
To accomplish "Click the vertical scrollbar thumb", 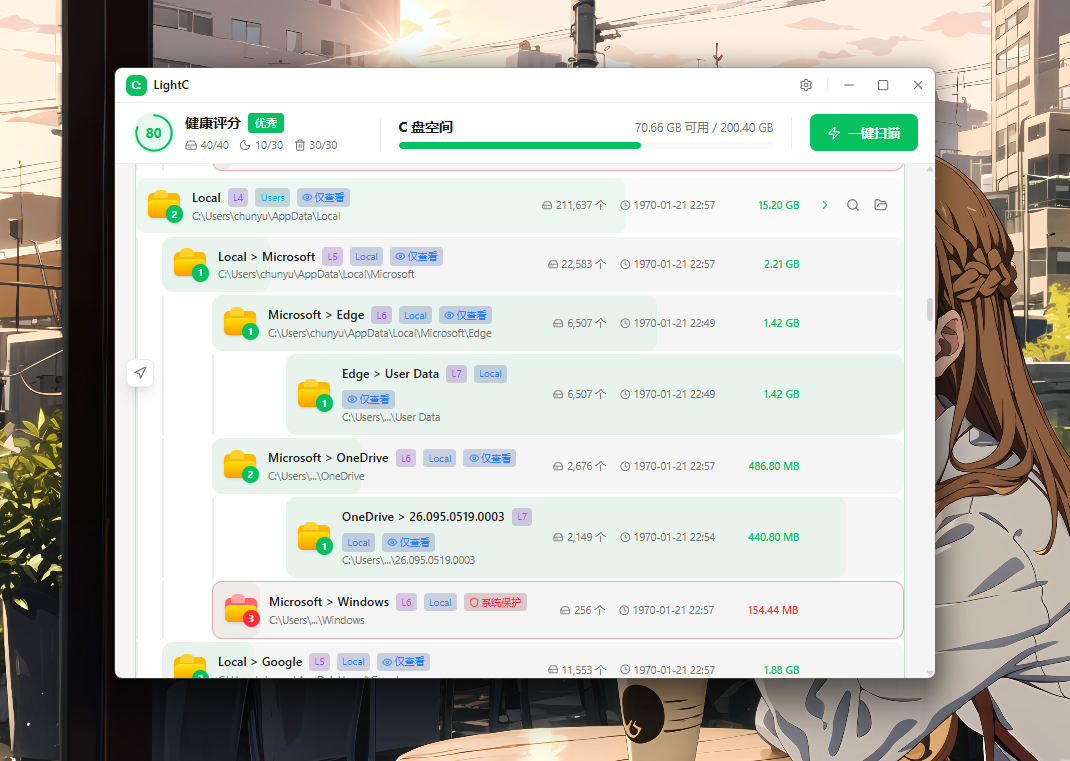I will pos(929,309).
